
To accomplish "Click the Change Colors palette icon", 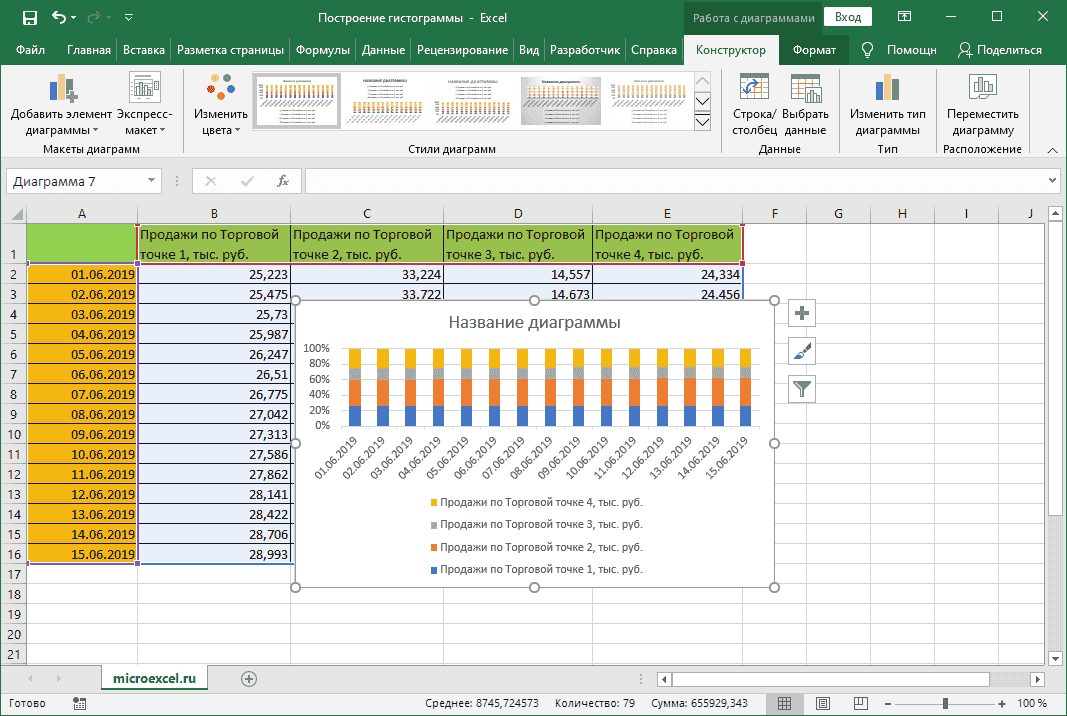I will point(220,89).
